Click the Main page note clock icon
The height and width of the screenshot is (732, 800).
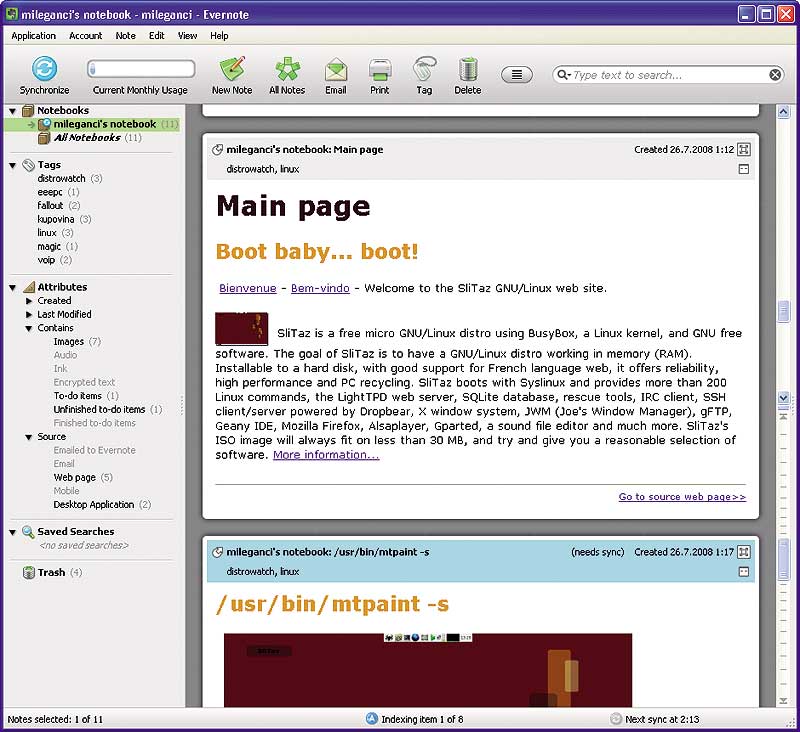pyautogui.click(x=217, y=149)
